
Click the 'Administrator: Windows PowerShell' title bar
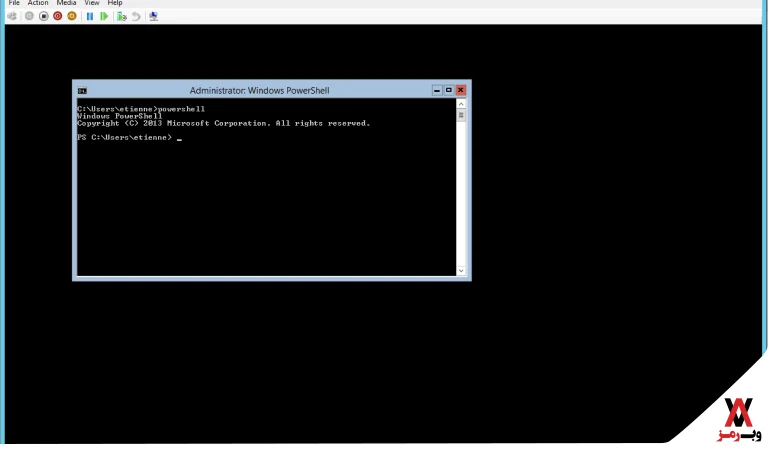259,91
